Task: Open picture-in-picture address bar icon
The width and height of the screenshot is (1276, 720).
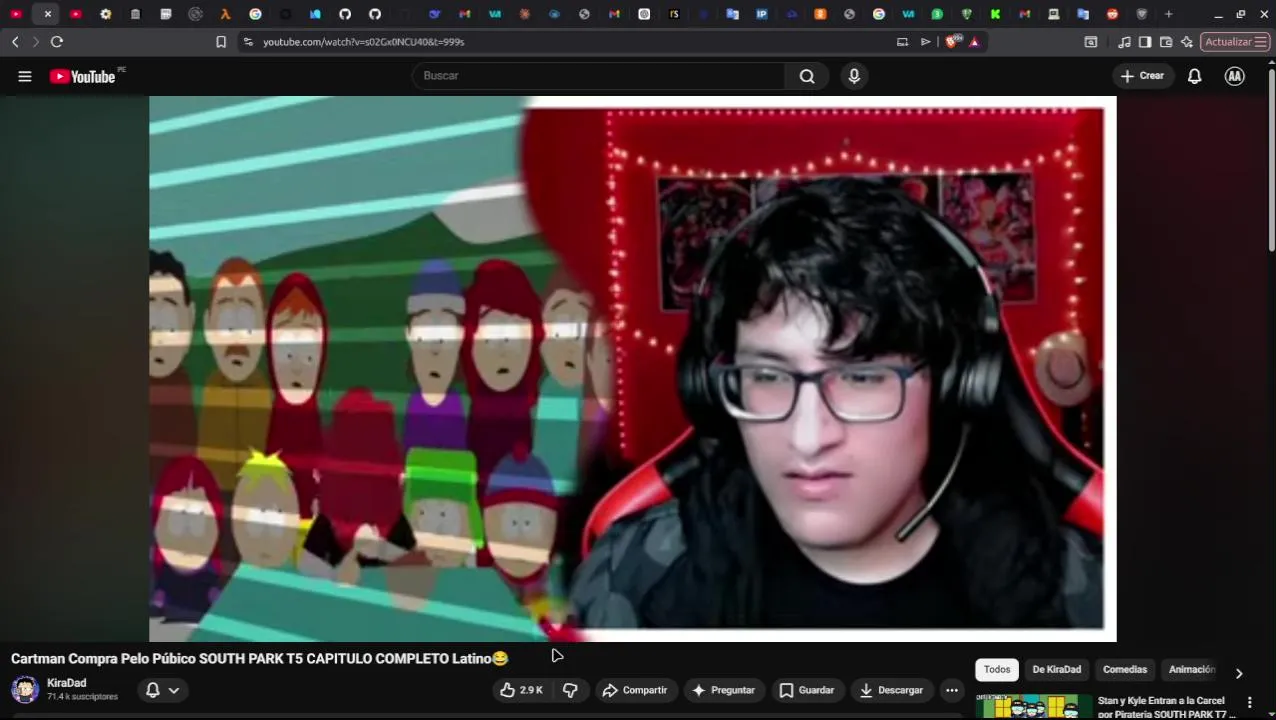Action: (x=902, y=42)
